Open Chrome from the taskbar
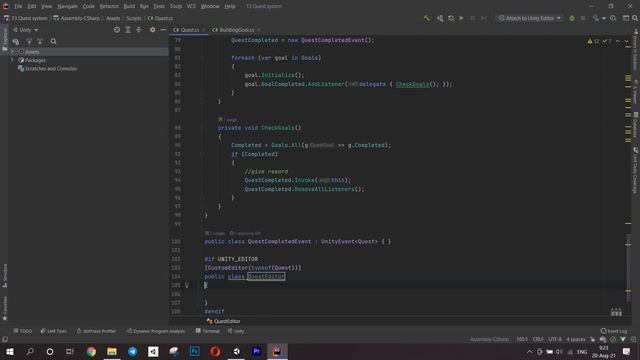This screenshot has width=640, height=360. click(x=91, y=351)
